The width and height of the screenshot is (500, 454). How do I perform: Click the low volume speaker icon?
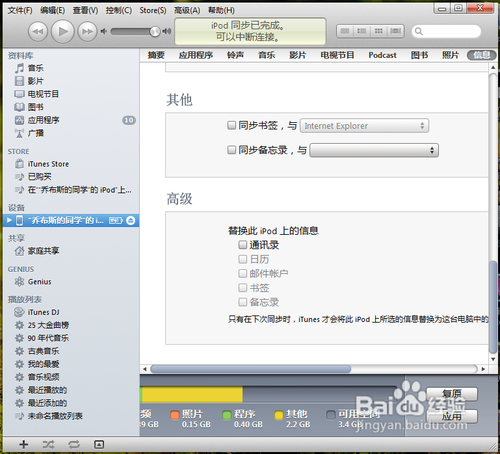[x=104, y=31]
